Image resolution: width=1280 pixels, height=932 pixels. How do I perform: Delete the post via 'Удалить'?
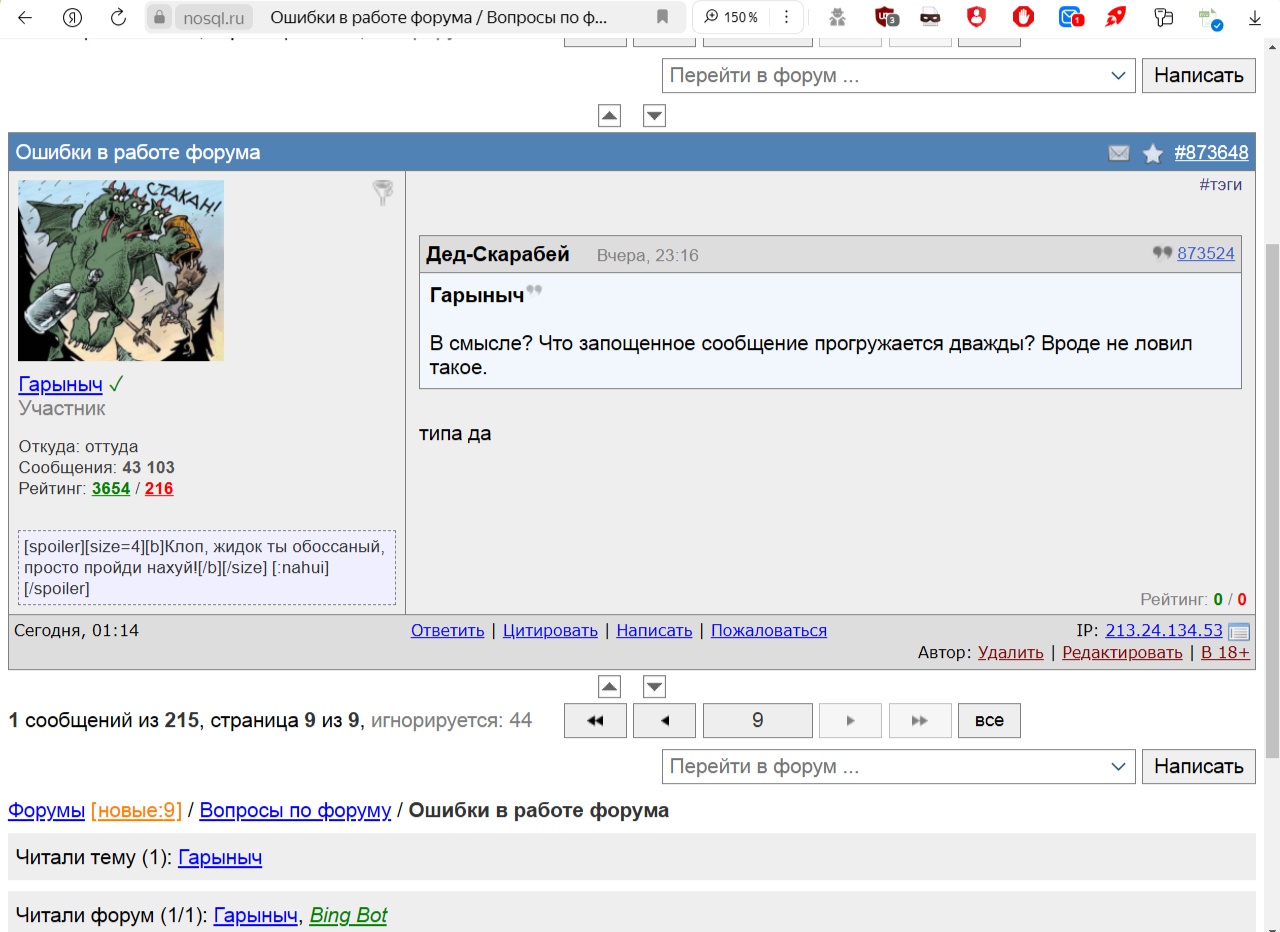coord(1011,652)
